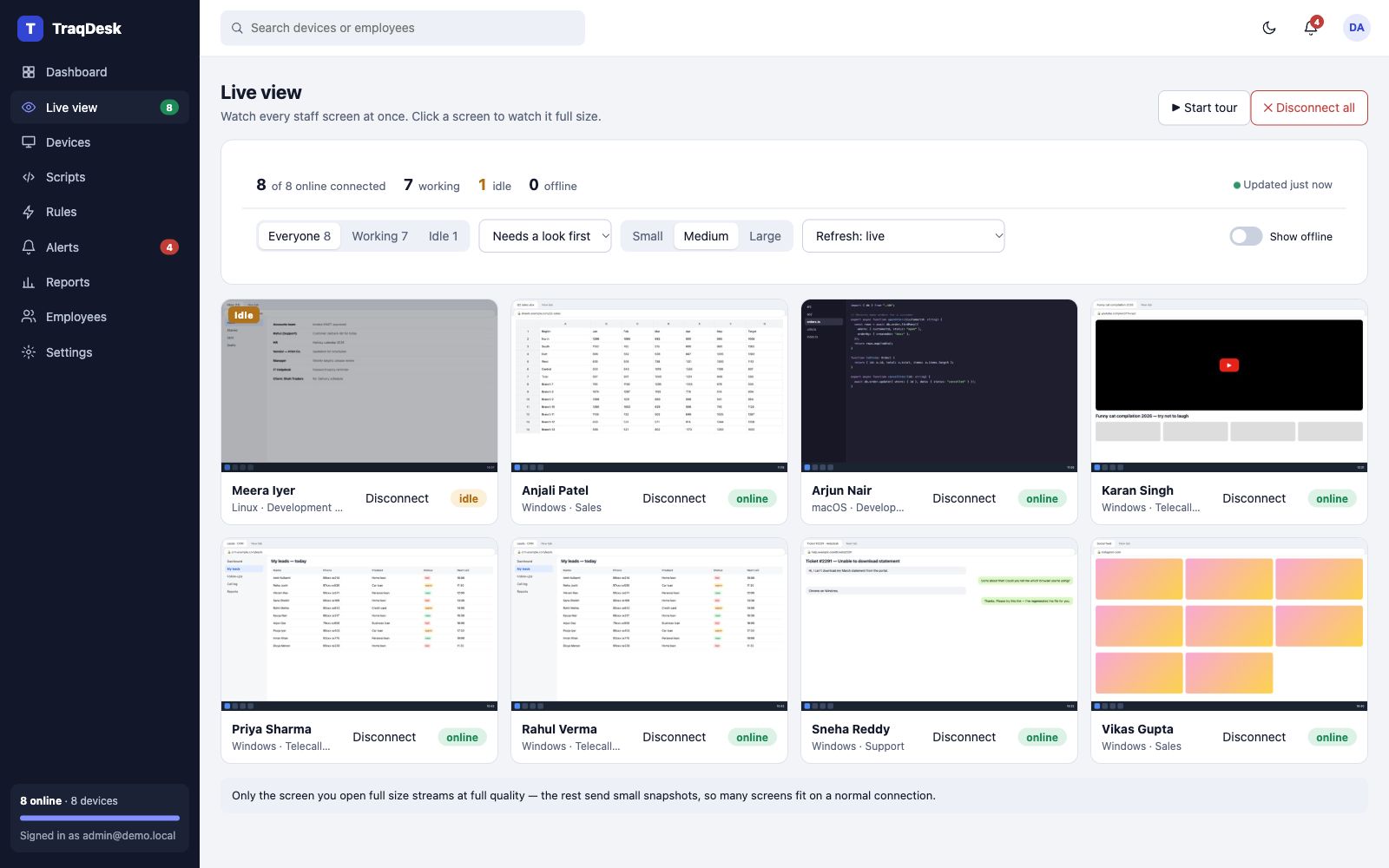Open Devices in the sidebar

point(100,142)
